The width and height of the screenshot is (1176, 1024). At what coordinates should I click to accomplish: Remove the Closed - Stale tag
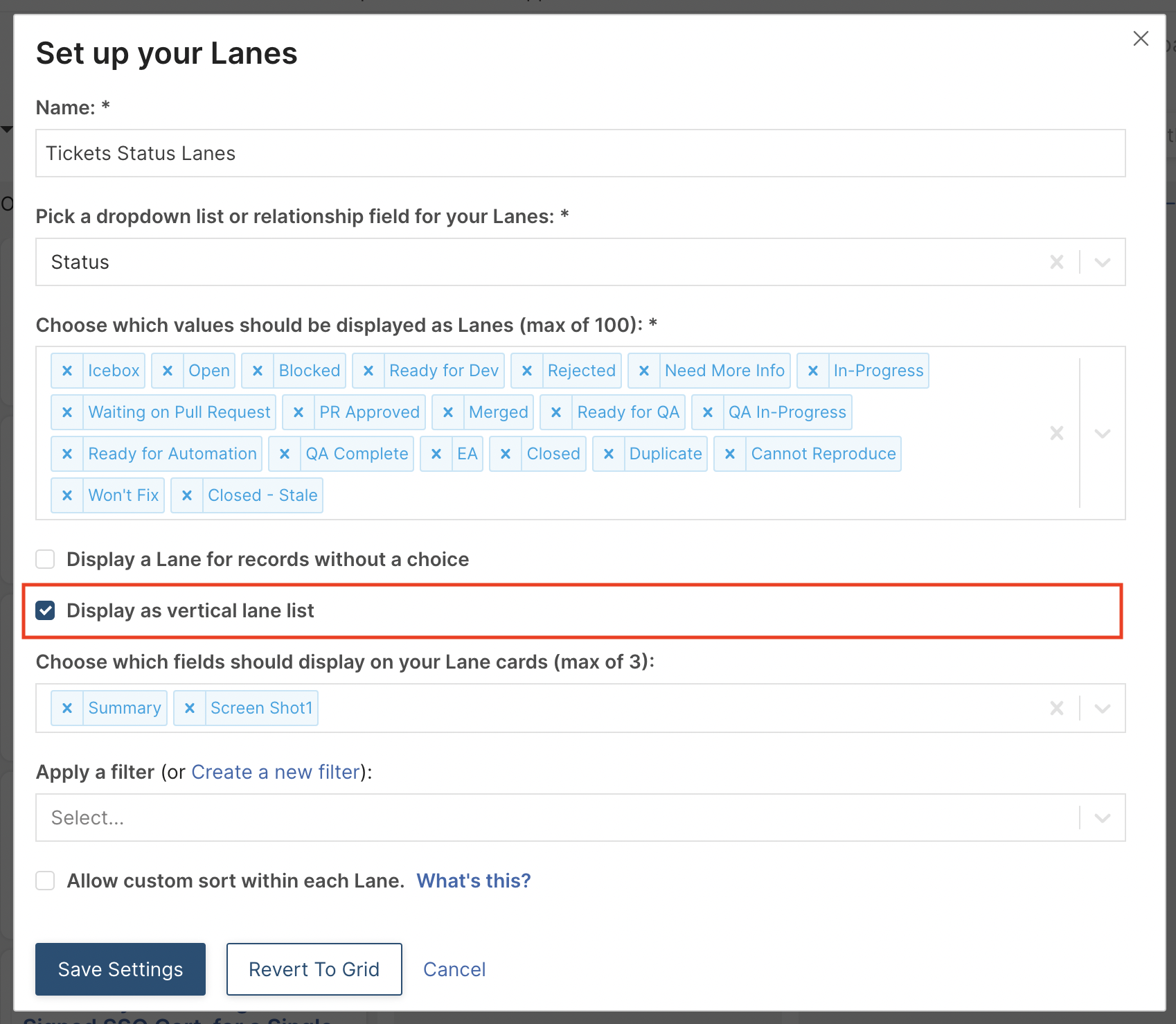(187, 495)
